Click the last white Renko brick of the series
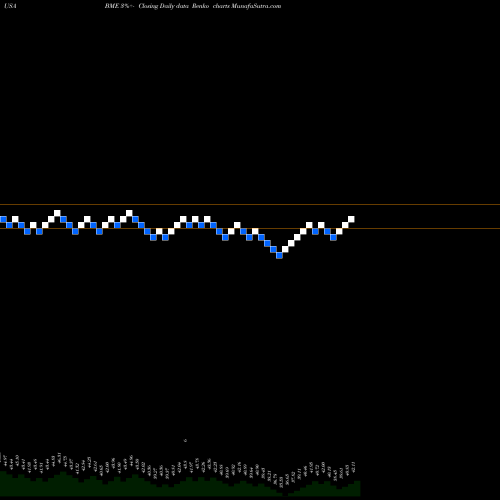This screenshot has width=500, height=500. click(351, 219)
